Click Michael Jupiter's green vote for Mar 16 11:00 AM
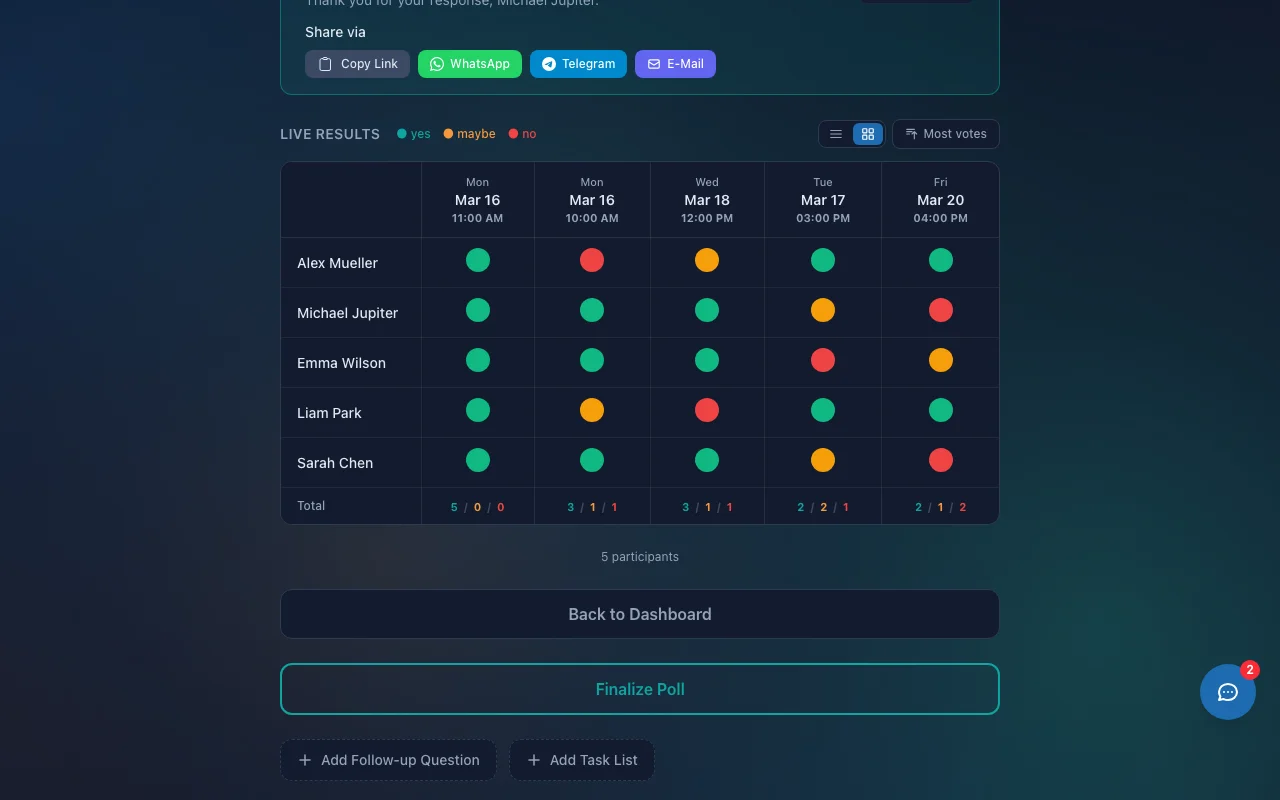 (478, 310)
